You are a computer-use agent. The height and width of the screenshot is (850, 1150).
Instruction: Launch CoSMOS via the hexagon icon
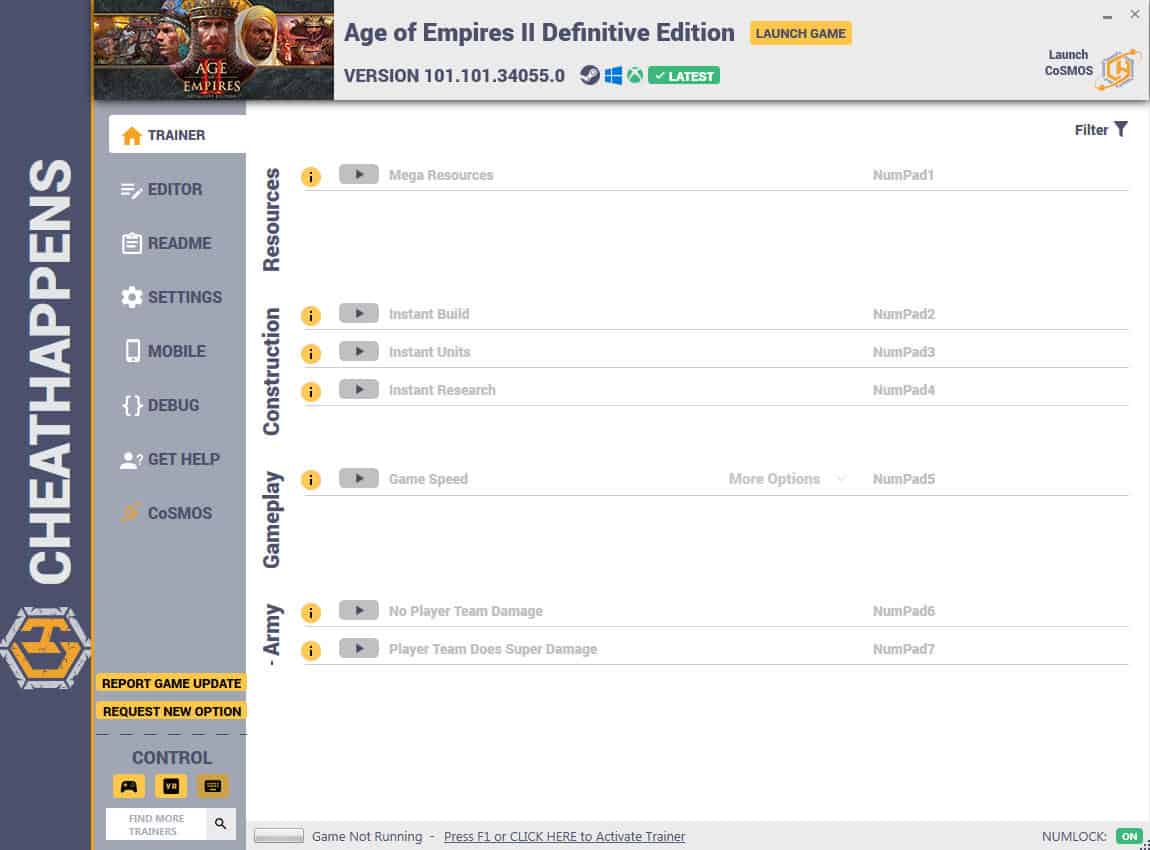[x=1118, y=70]
